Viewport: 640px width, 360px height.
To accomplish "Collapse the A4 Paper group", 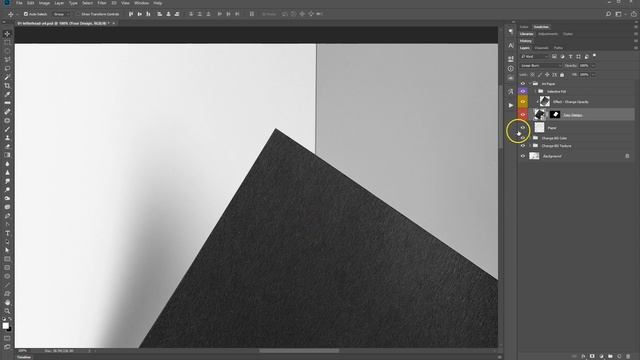I will (x=531, y=84).
